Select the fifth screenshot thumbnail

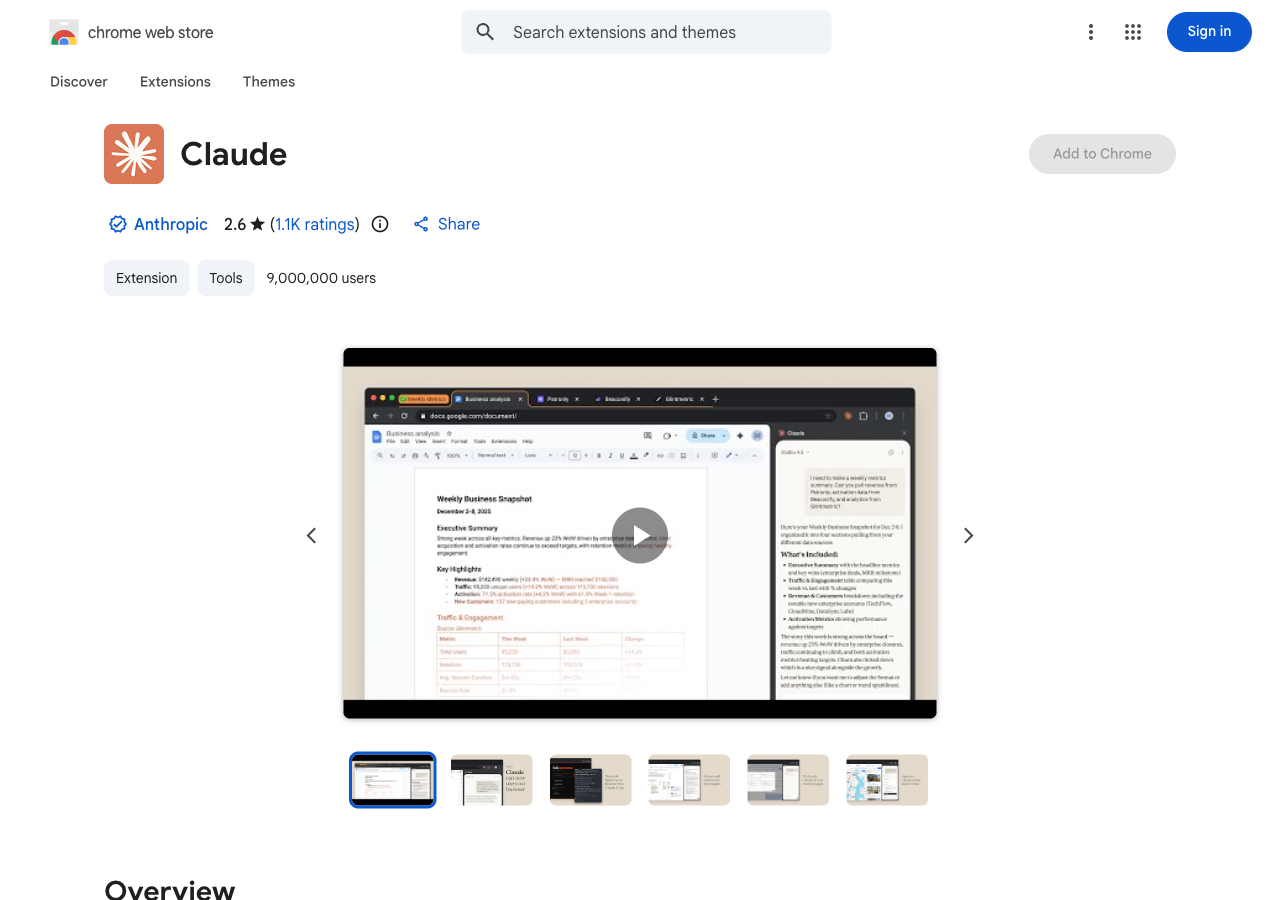tap(788, 780)
